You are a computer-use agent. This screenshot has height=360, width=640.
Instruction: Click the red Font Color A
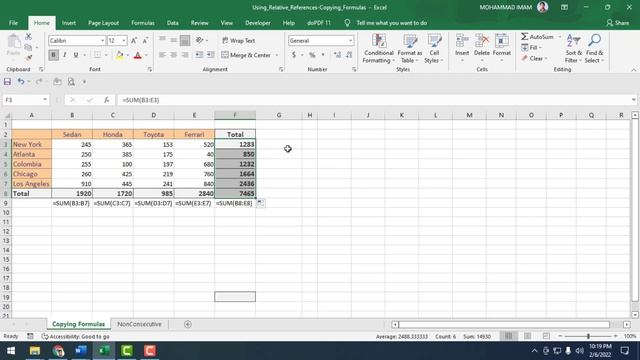click(x=138, y=55)
